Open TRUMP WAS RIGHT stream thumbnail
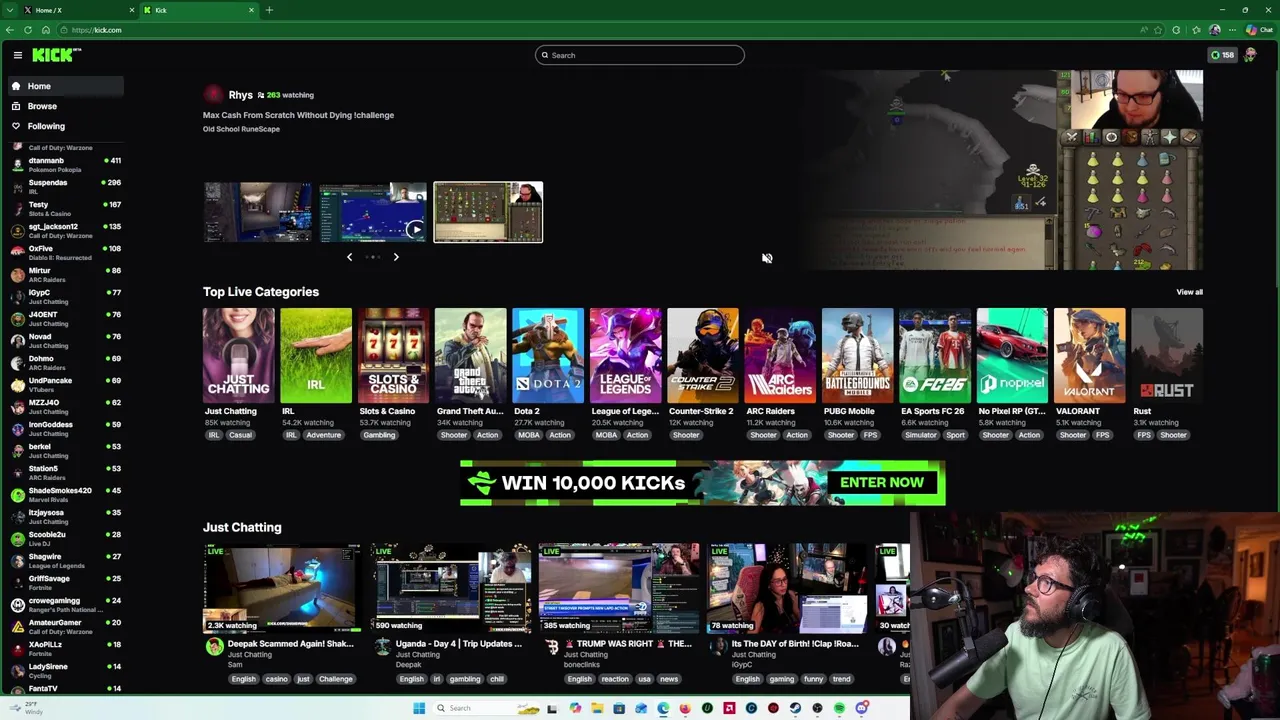Viewport: 1280px width, 720px height. pos(619,589)
